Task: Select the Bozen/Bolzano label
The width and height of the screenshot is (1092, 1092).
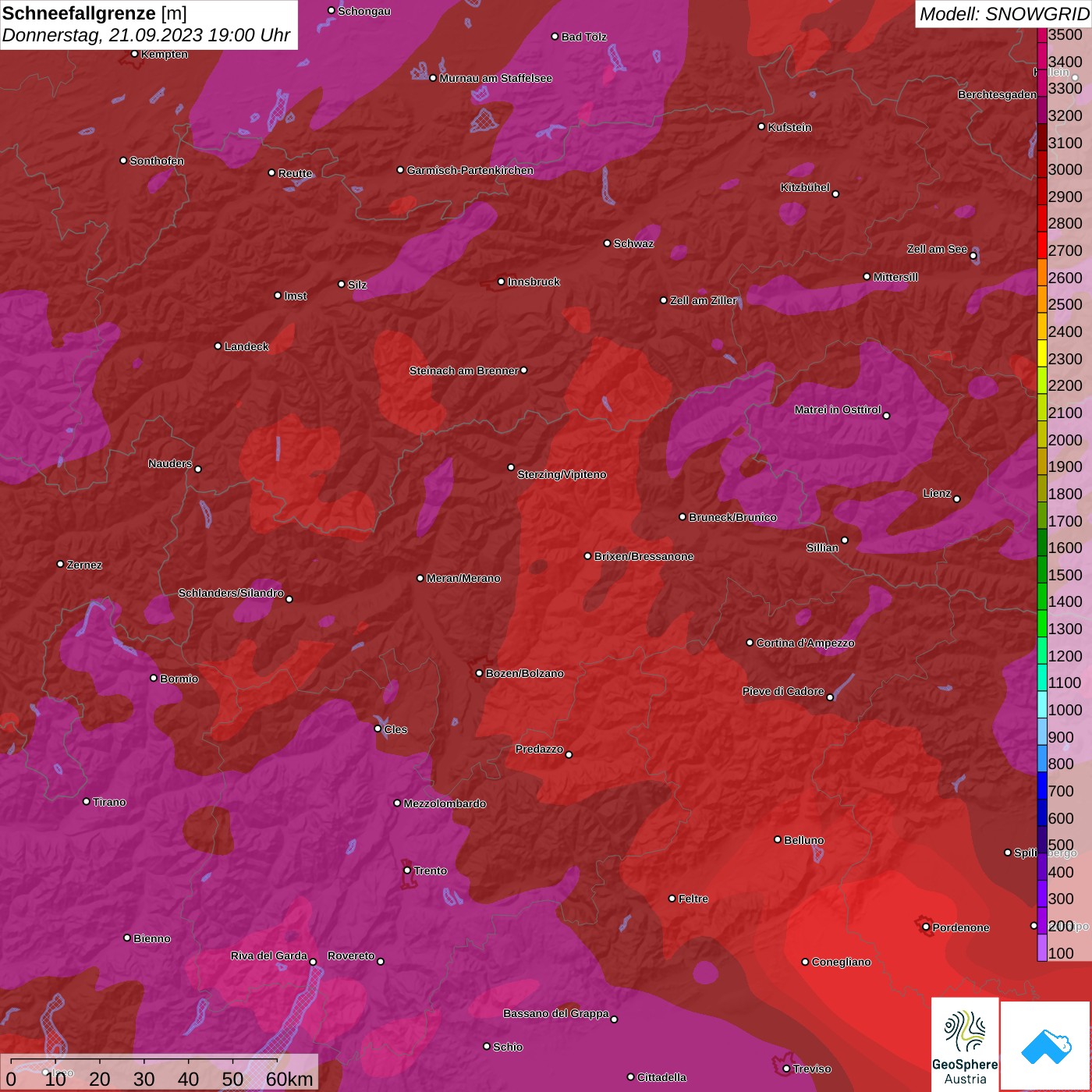Action: pyautogui.click(x=524, y=673)
